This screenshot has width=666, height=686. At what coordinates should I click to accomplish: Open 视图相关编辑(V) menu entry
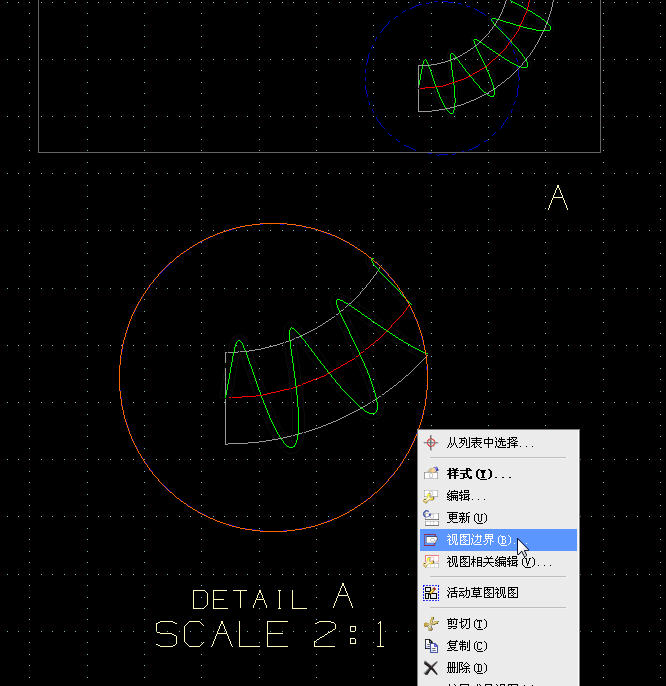tap(498, 562)
